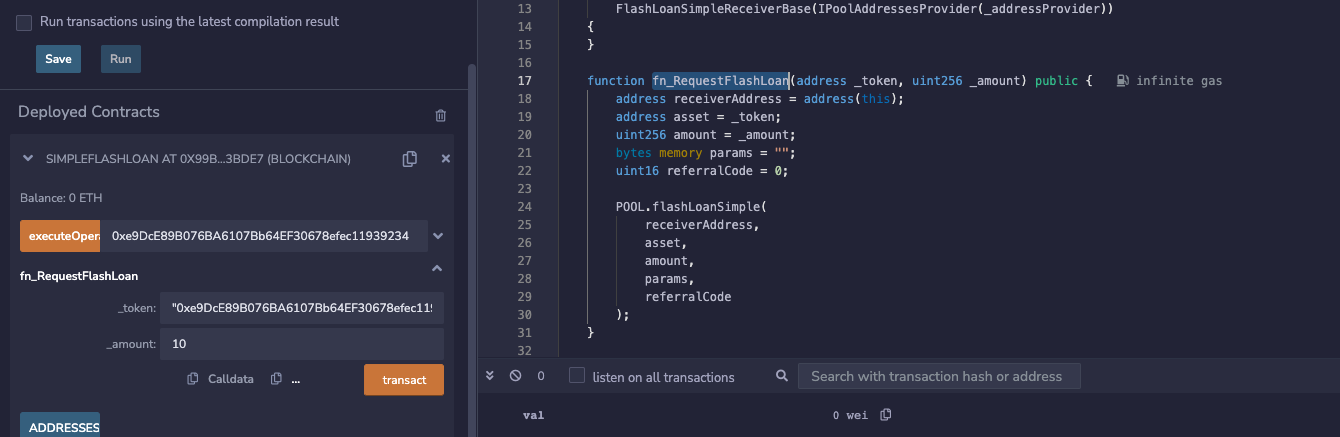
Task: Copy the 0 wei value
Action: pyautogui.click(x=885, y=415)
